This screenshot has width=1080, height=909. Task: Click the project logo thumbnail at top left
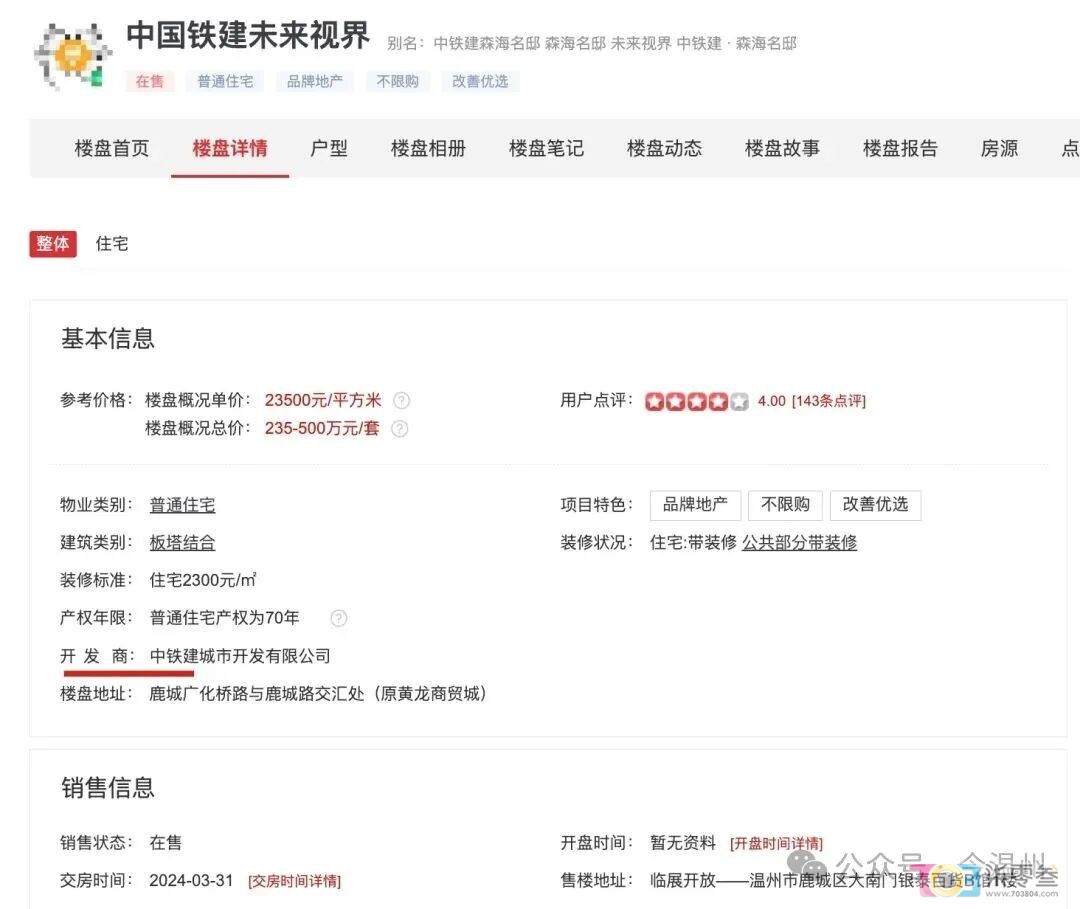(x=72, y=55)
